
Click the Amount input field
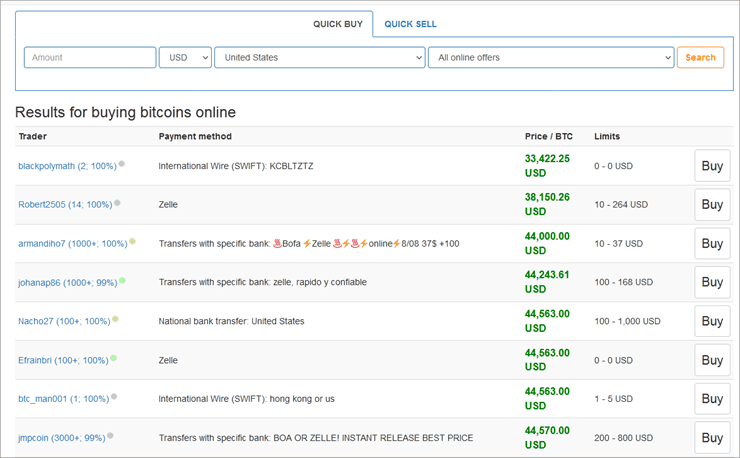pos(90,58)
